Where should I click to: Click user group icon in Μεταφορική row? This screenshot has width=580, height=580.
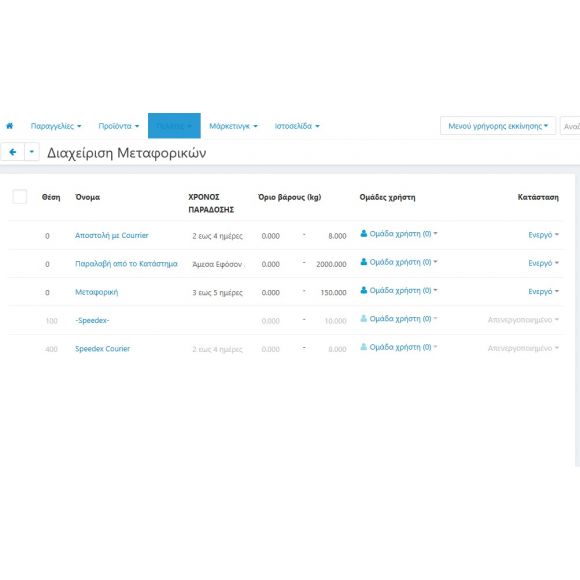(x=364, y=290)
